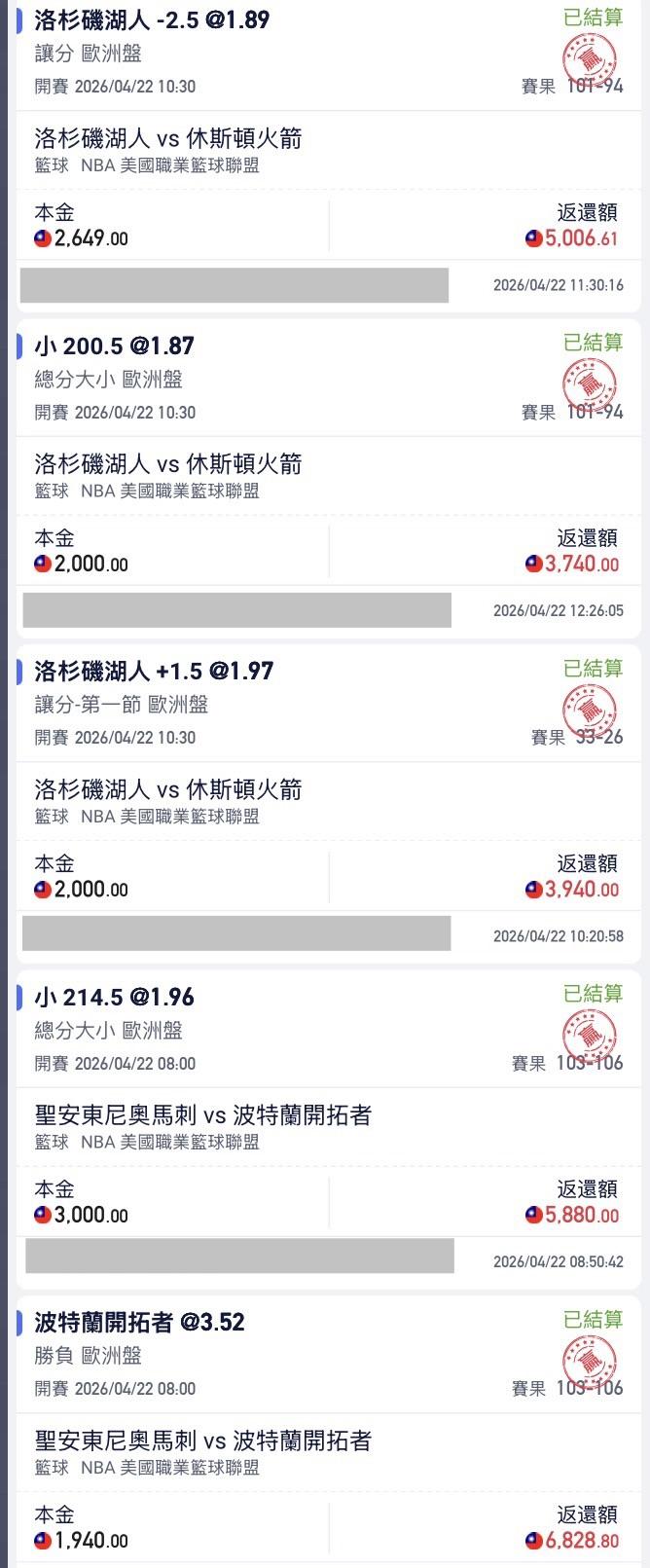This screenshot has width=650, height=1568.
Task: Click the gray redacted bar dated 2026/04/22 12:26:05
Action: coord(236,610)
